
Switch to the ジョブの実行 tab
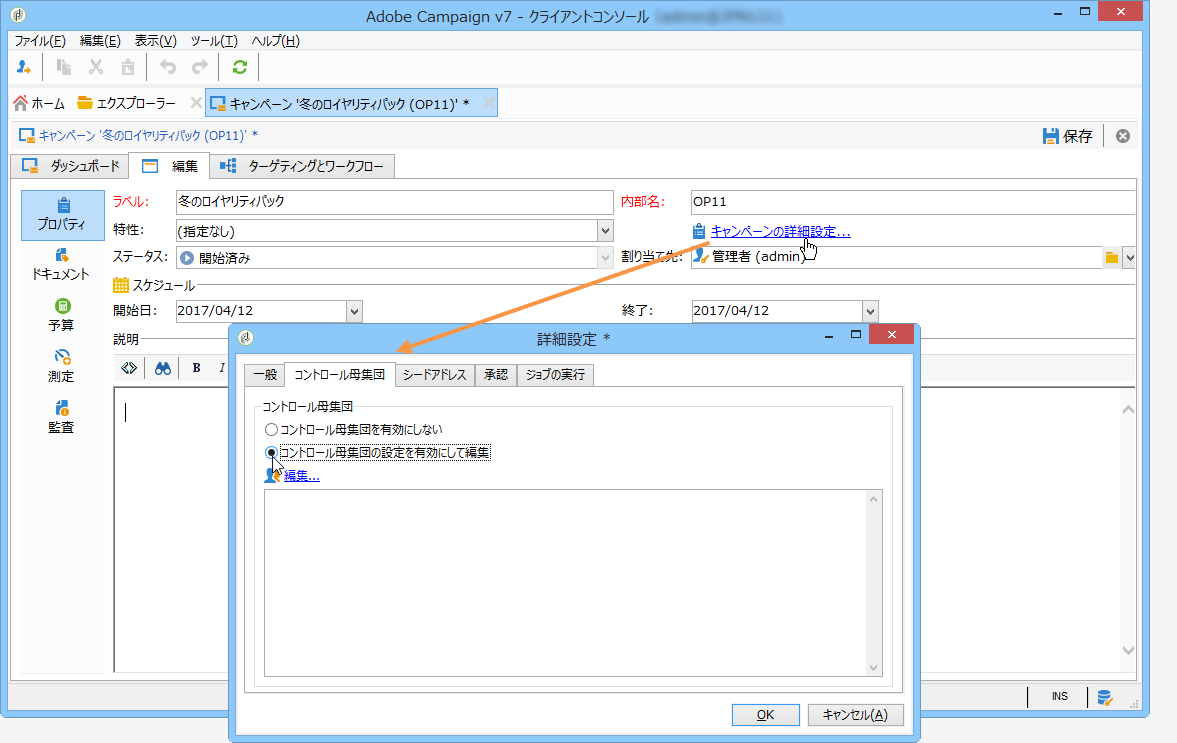(x=555, y=375)
